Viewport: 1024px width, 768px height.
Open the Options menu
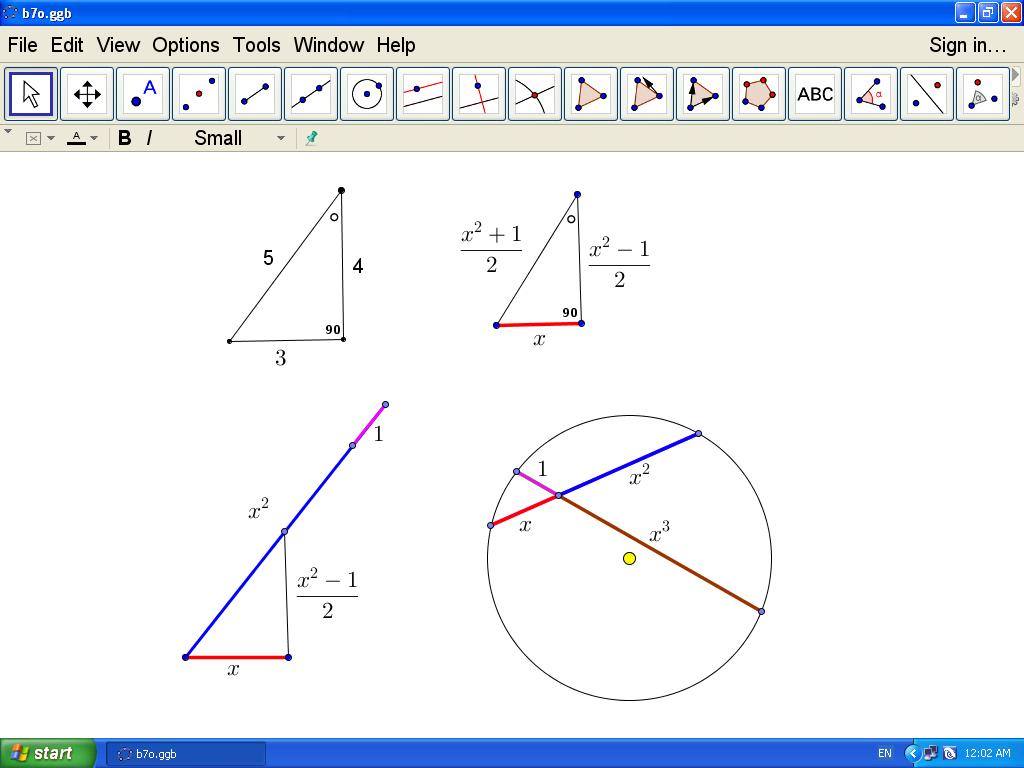pos(185,45)
